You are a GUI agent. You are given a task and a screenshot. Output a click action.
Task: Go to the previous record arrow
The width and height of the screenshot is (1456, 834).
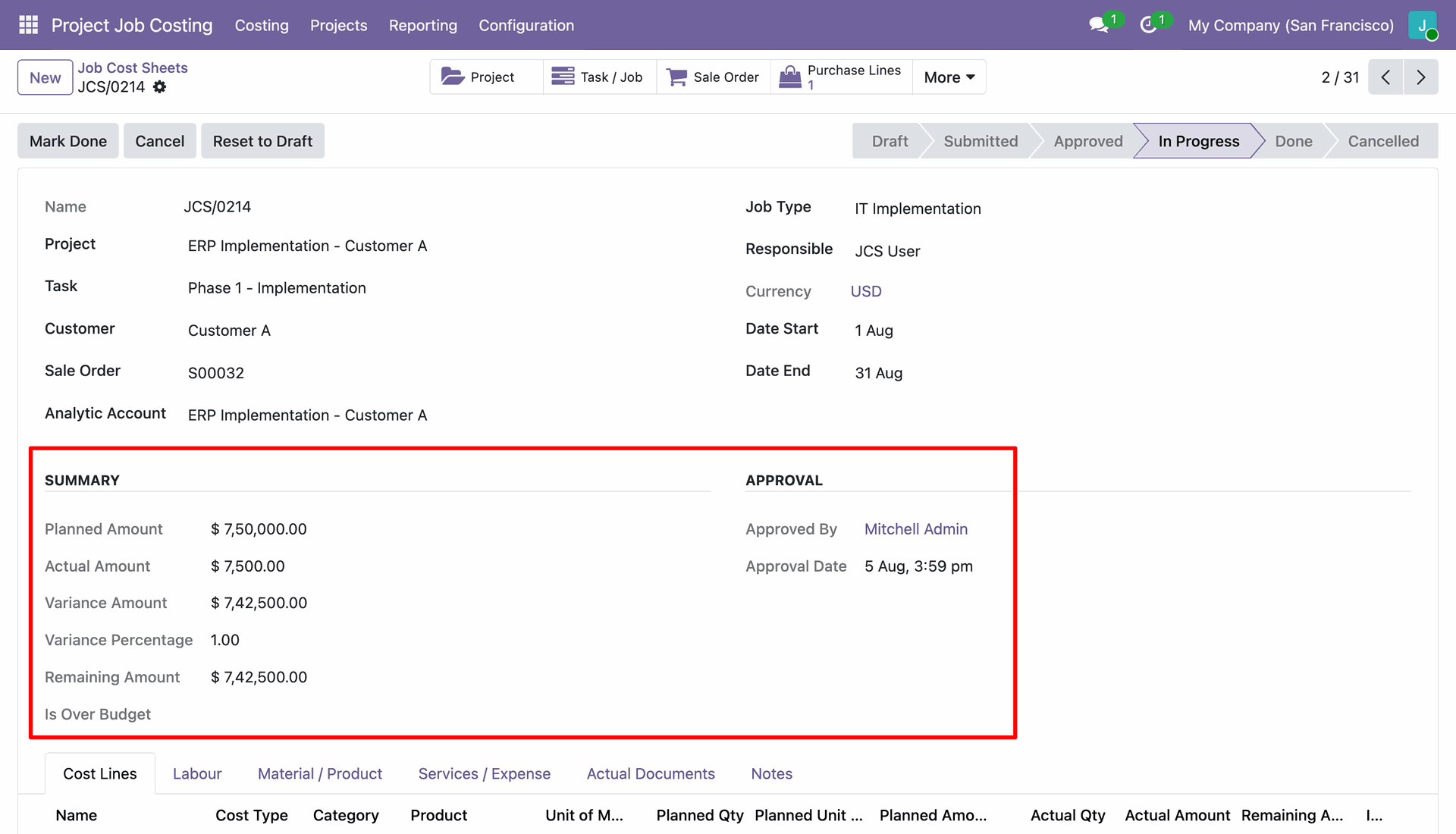[1386, 77]
